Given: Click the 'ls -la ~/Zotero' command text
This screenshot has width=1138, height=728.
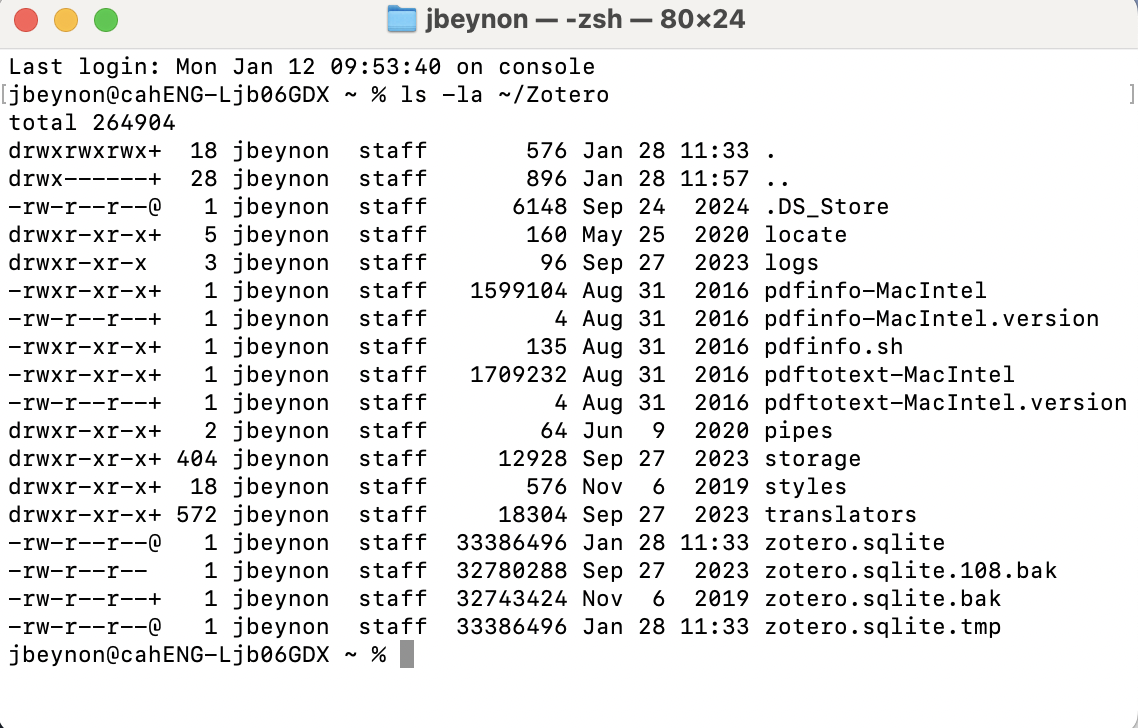Looking at the screenshot, I should point(505,95).
